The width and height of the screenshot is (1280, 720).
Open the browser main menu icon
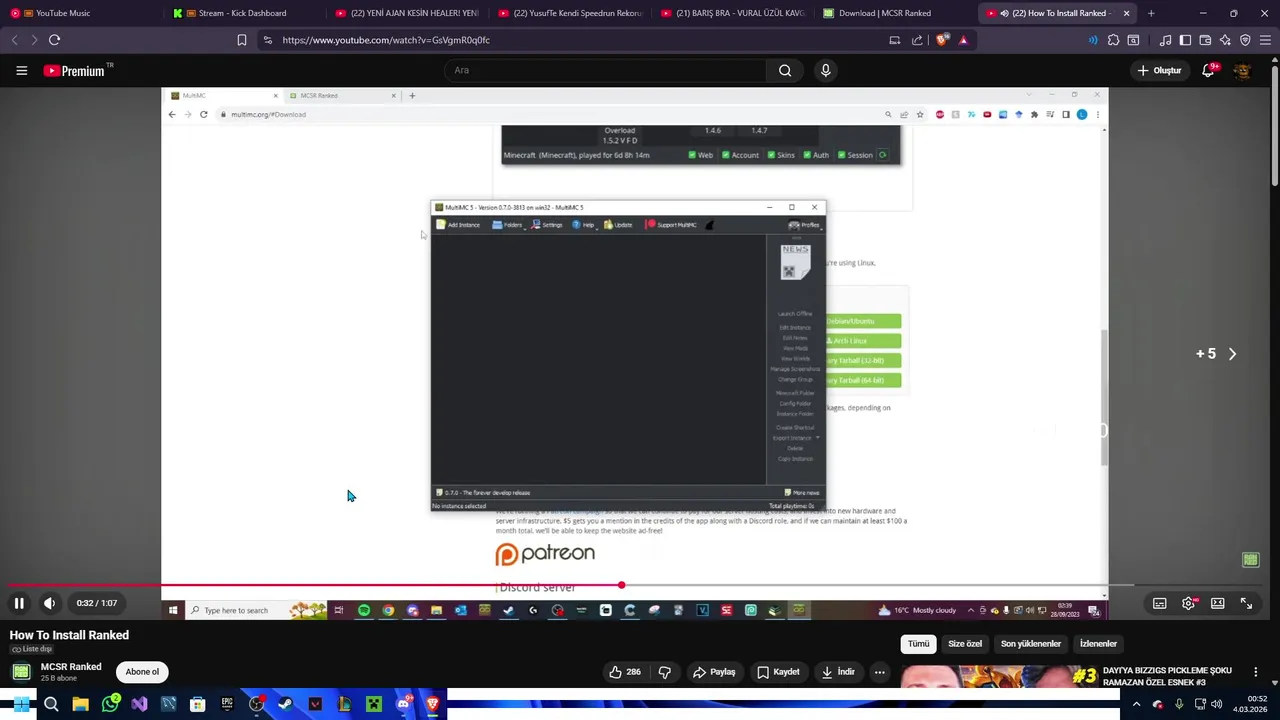coord(1265,40)
